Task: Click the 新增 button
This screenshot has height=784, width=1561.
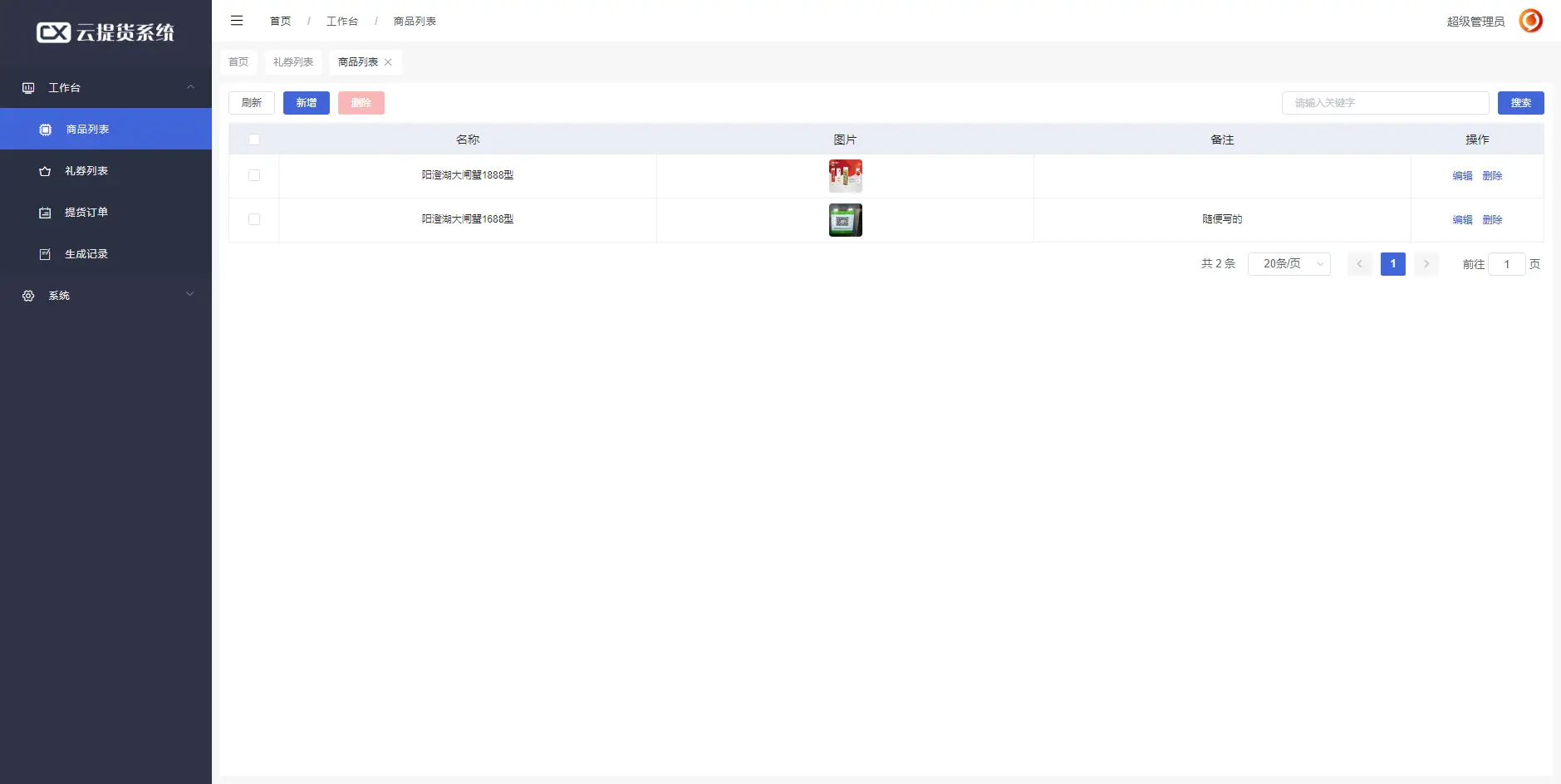Action: (307, 103)
